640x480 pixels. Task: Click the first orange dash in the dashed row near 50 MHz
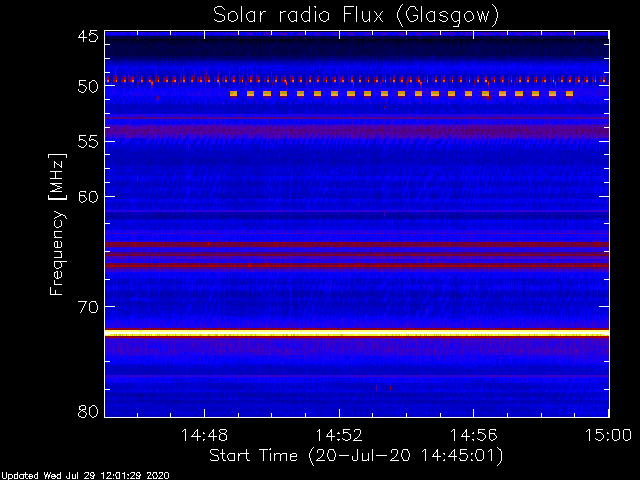click(233, 94)
